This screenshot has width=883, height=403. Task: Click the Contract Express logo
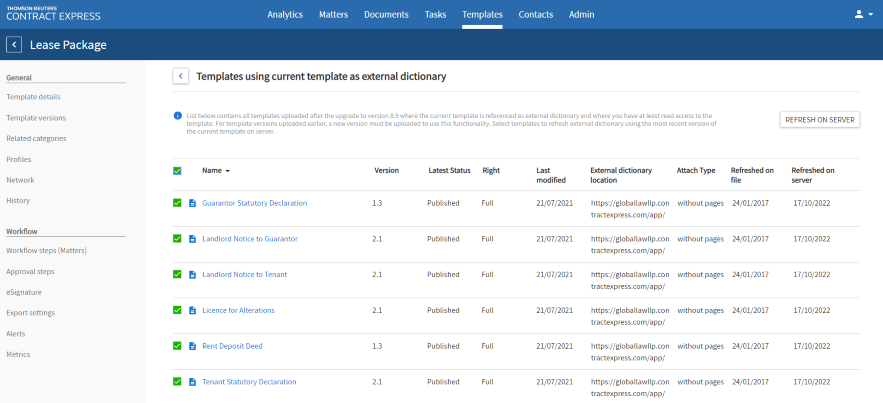(53, 14)
